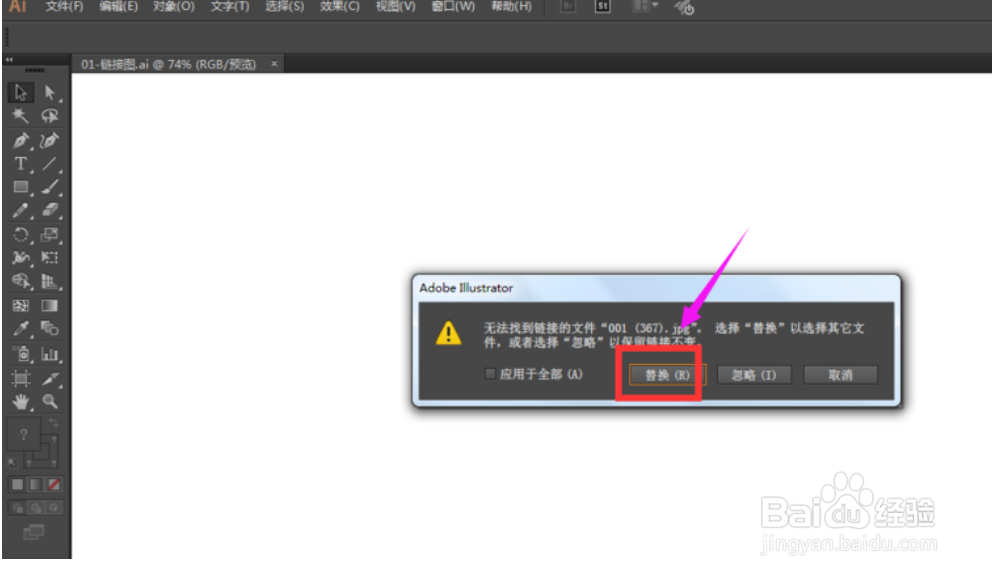This screenshot has width=992, height=578.
Task: Pick the Artboard tool
Action: [20, 378]
